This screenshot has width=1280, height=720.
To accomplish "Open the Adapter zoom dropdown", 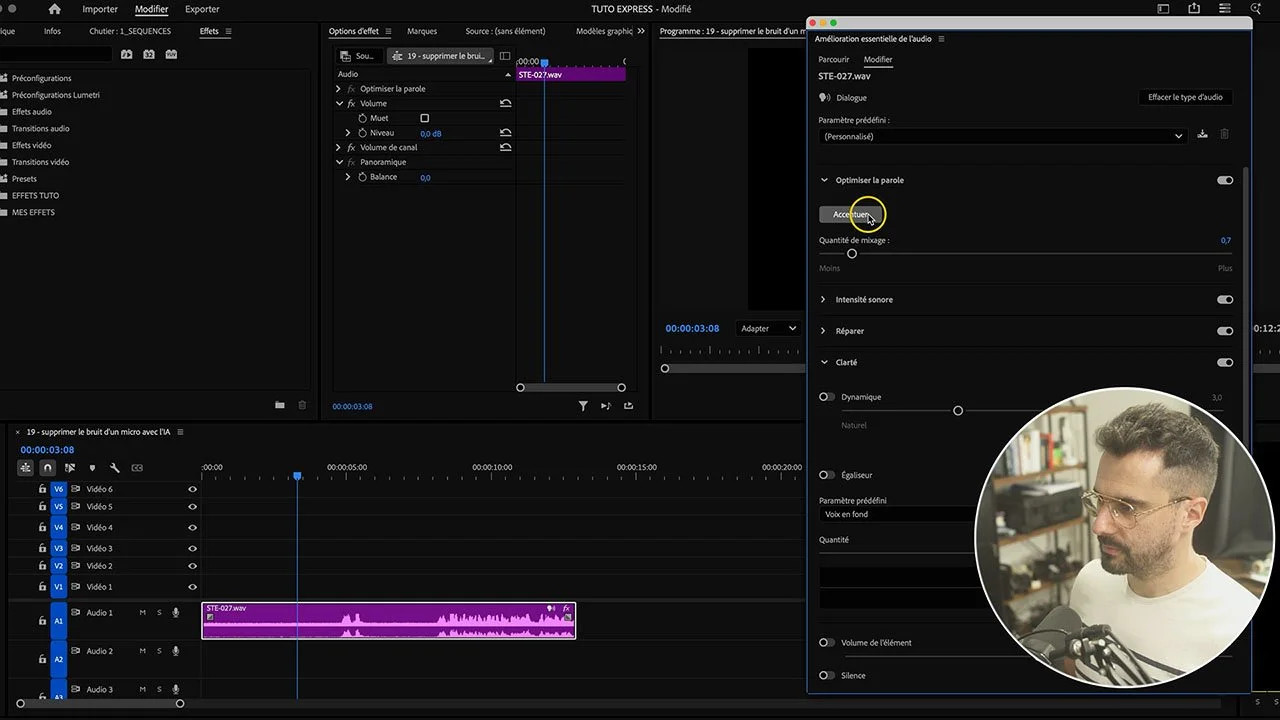I will (768, 328).
